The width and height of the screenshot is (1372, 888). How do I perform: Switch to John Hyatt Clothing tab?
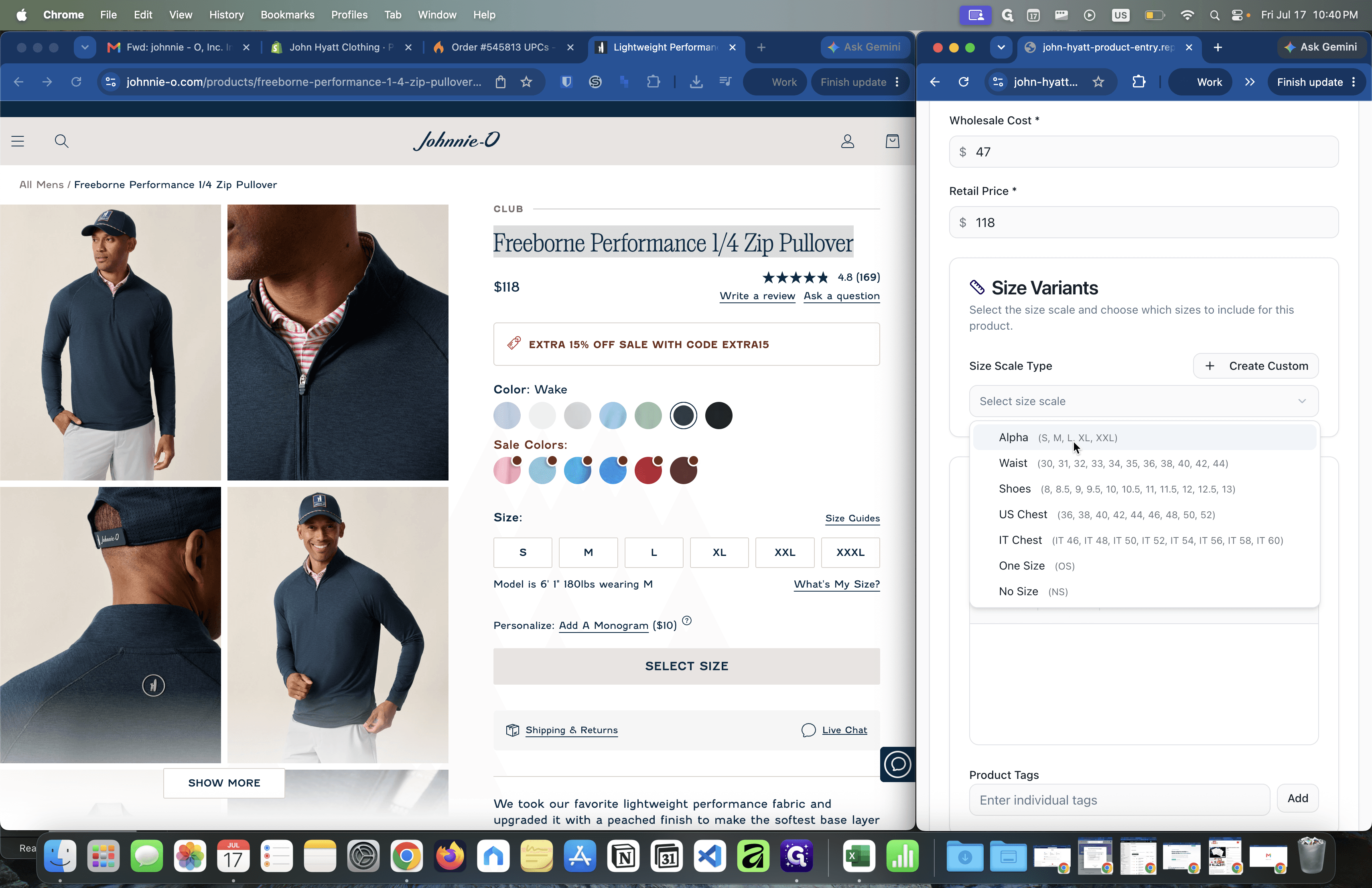341,47
